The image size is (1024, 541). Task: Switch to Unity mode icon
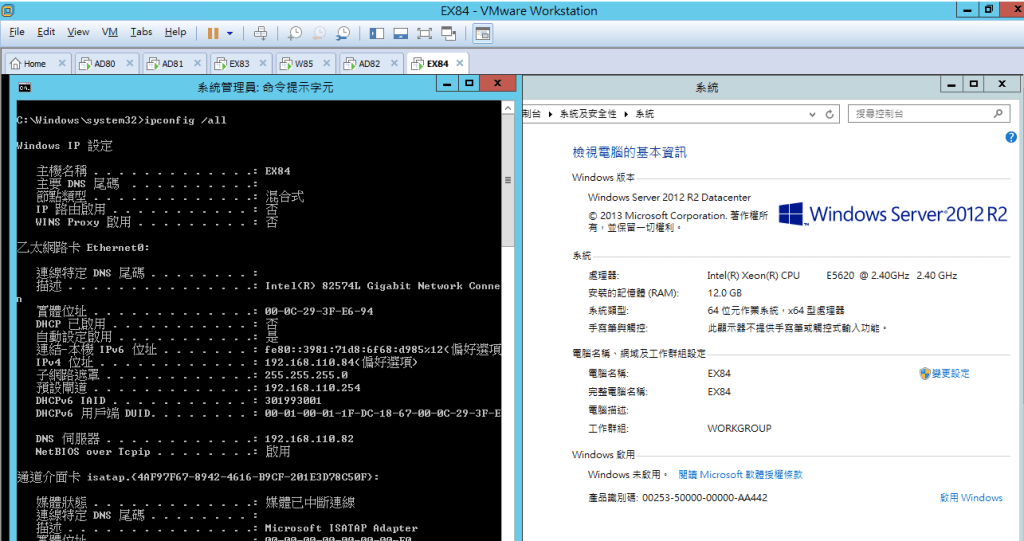(x=447, y=33)
